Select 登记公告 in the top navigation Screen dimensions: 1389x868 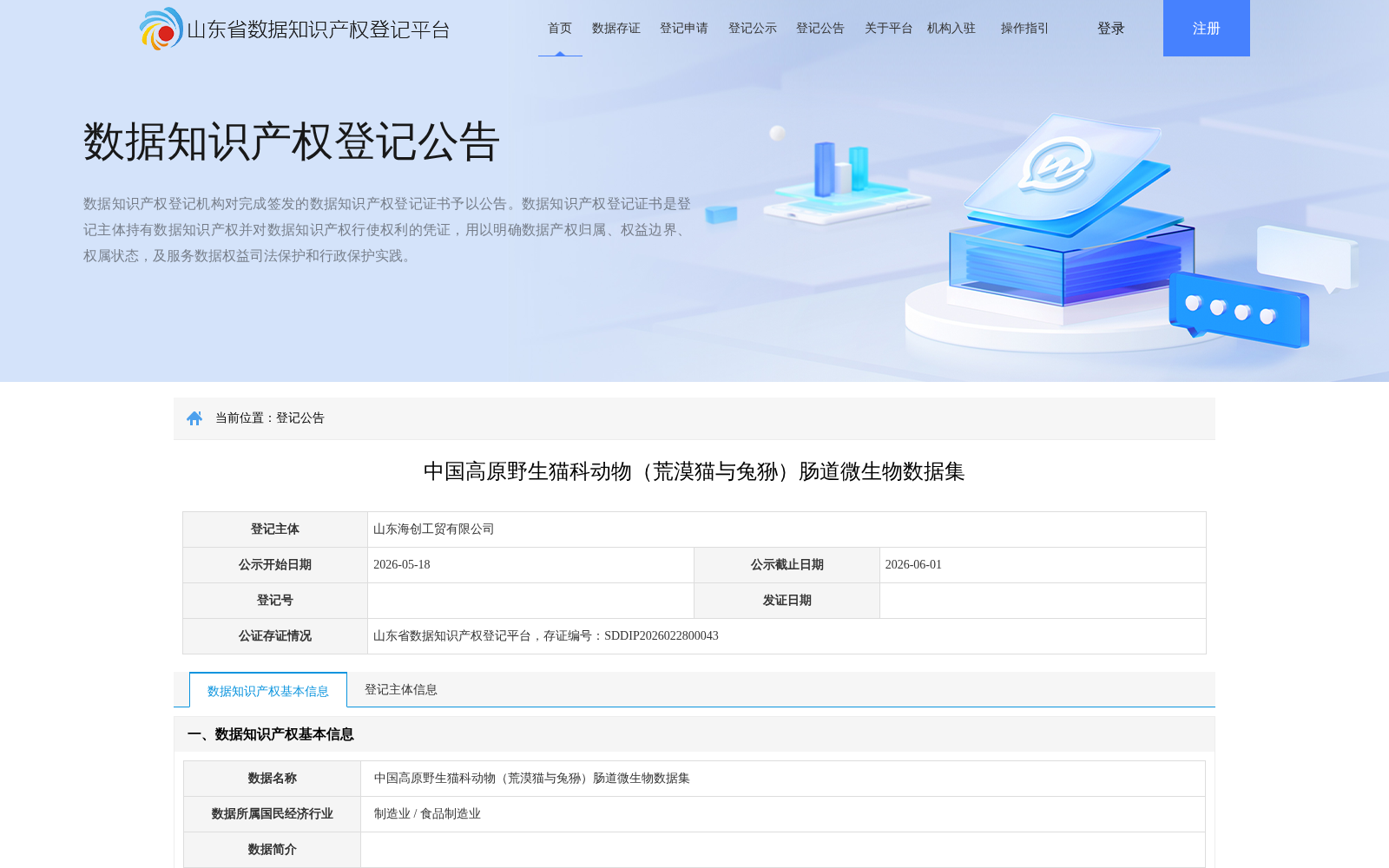[x=820, y=29]
